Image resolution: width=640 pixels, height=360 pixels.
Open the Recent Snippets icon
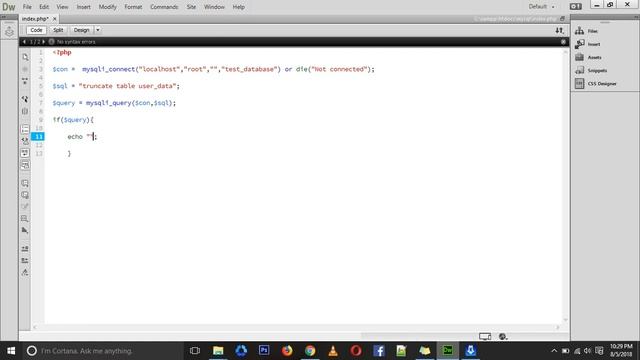(x=25, y=219)
